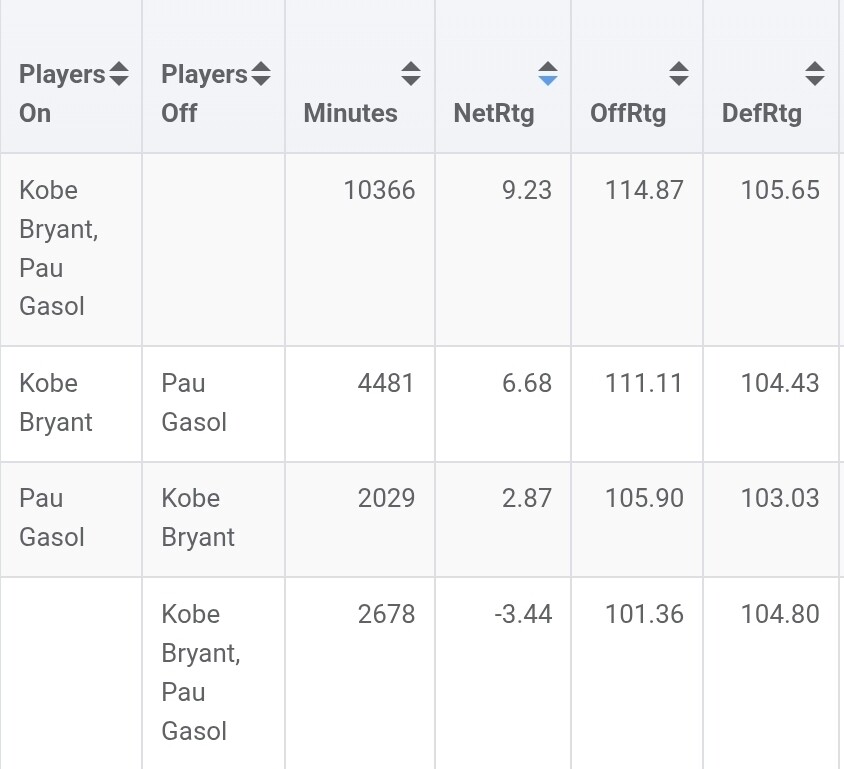Select the Kobe Bryant, Pau Gasol on cell
The width and height of the screenshot is (844, 769).
pyautogui.click(x=71, y=249)
